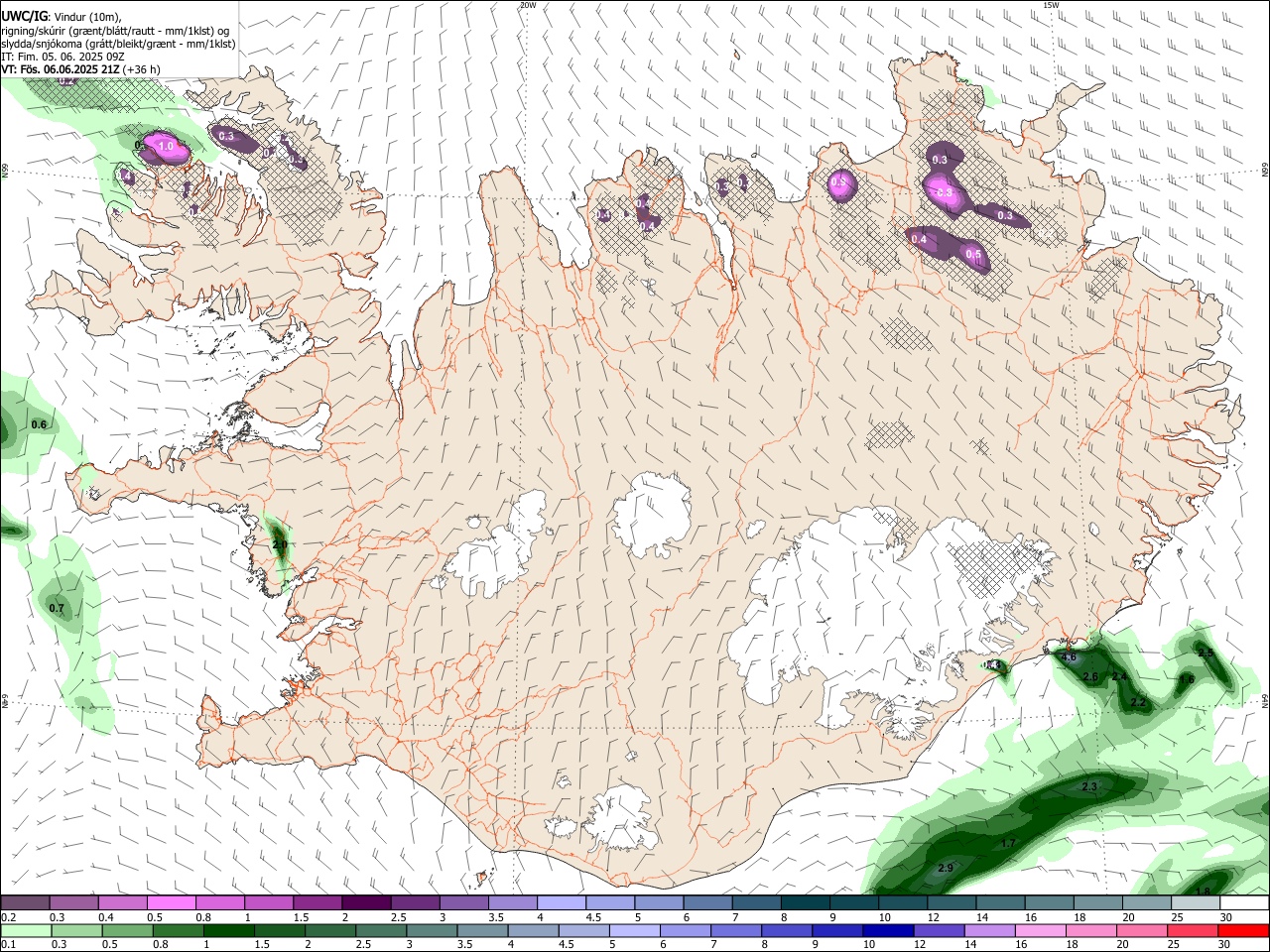Click the '1.7' rain value in the southeast sea
The height and width of the screenshot is (952, 1270).
1008,843
